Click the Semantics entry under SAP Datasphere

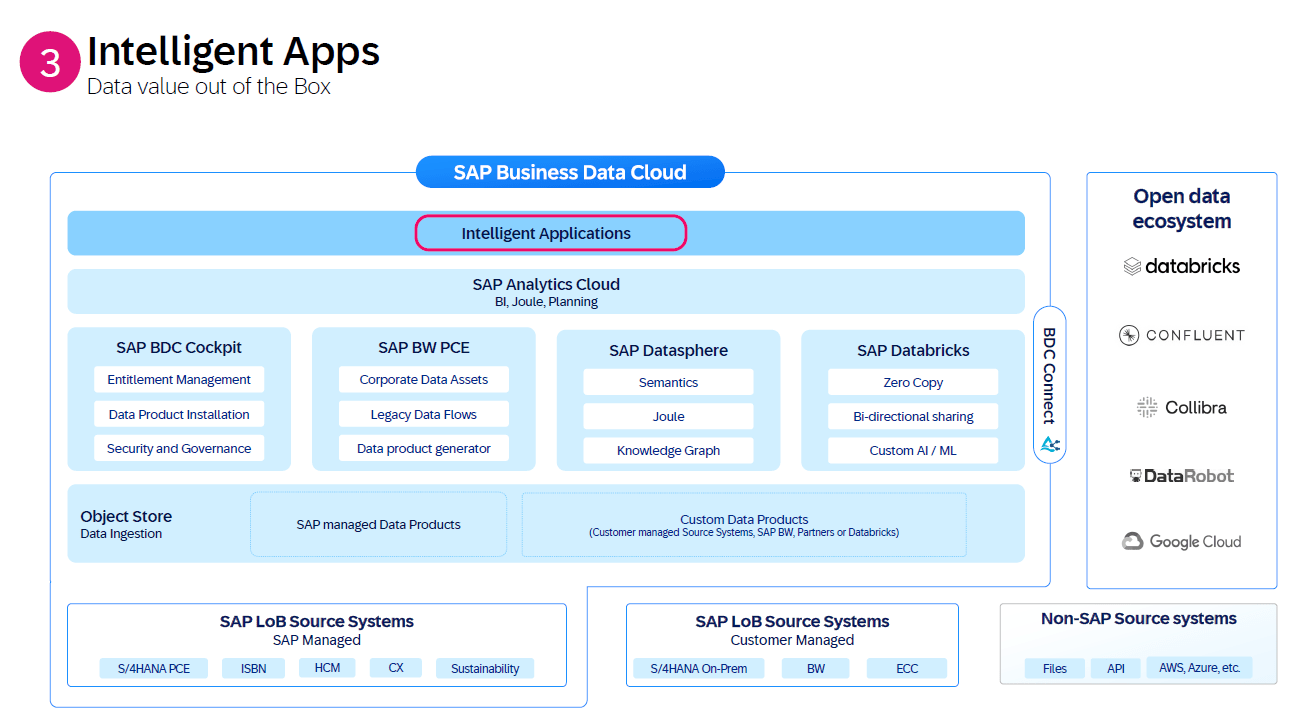coord(667,382)
